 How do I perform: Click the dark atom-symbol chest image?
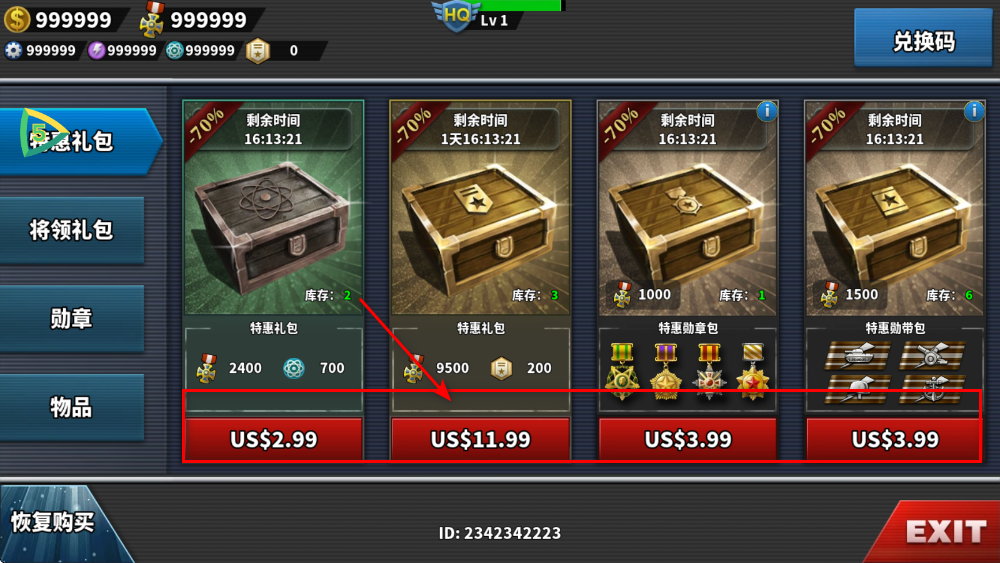tap(273, 226)
